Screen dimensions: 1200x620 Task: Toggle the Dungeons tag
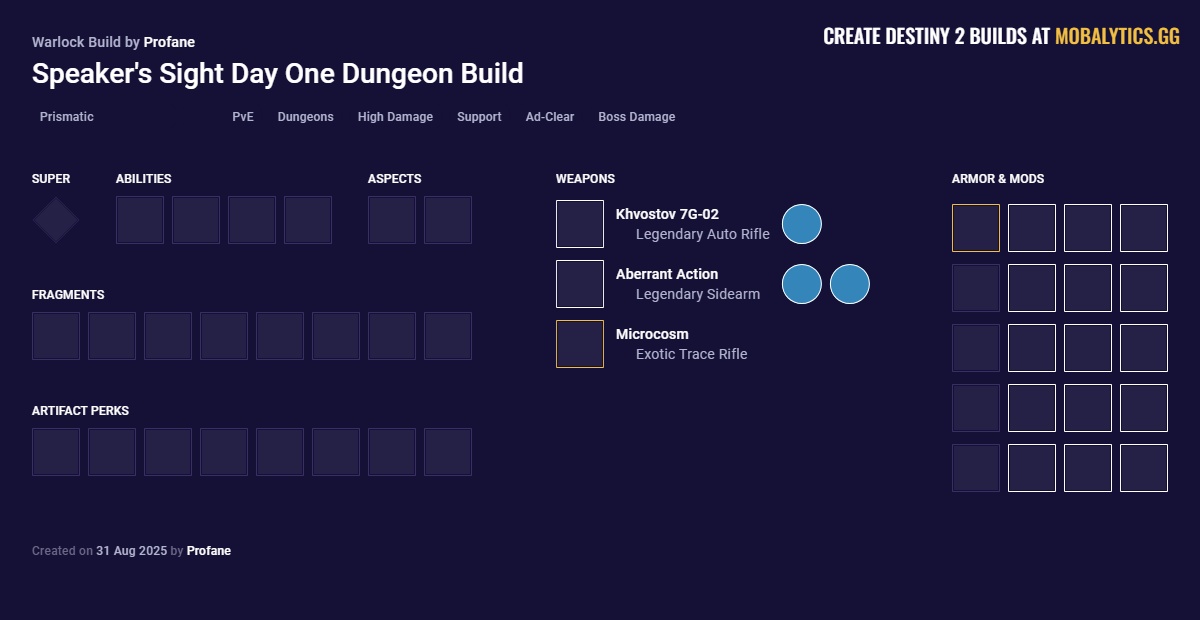(305, 117)
